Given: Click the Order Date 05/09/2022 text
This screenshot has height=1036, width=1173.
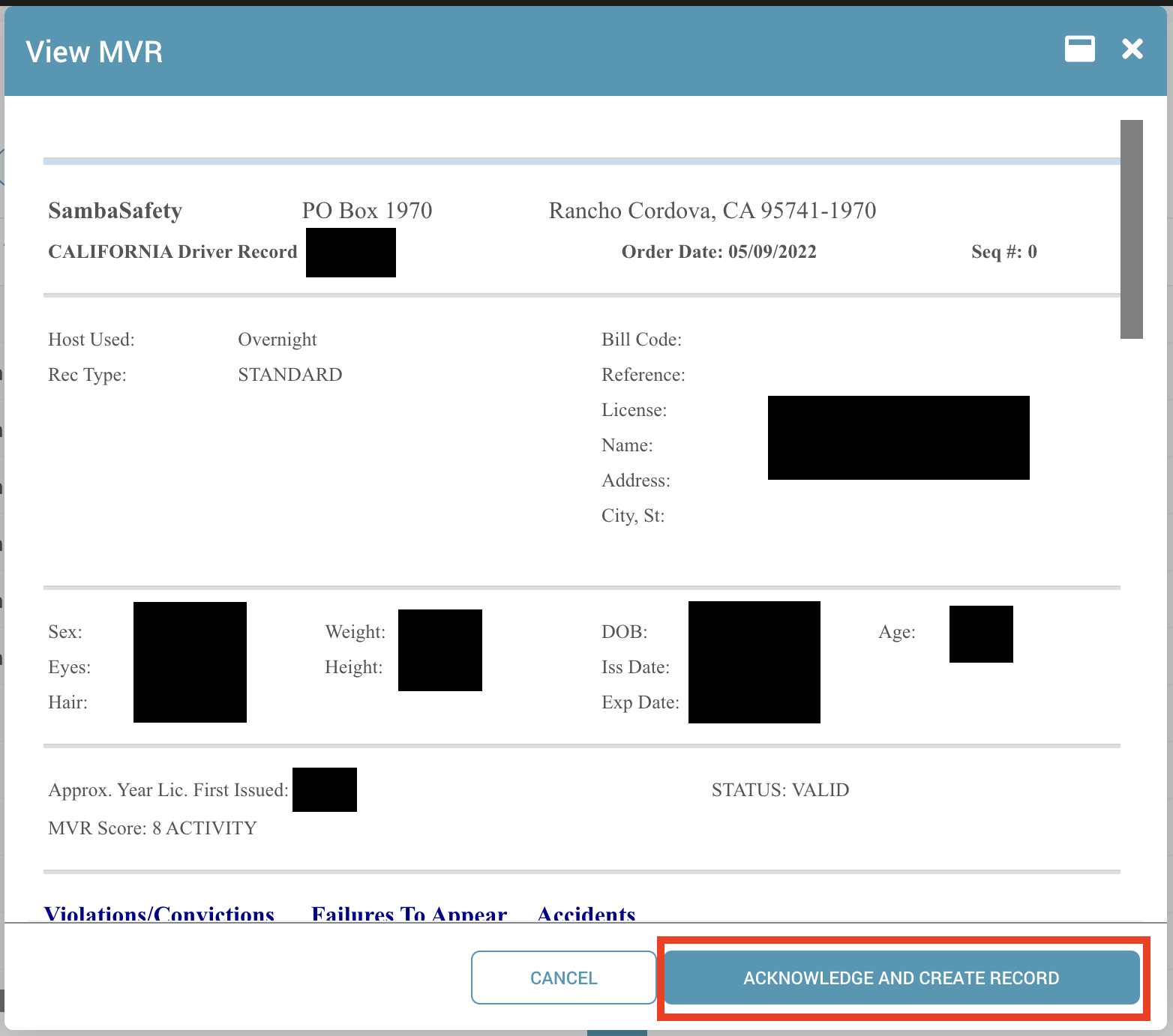Looking at the screenshot, I should pyautogui.click(x=718, y=252).
